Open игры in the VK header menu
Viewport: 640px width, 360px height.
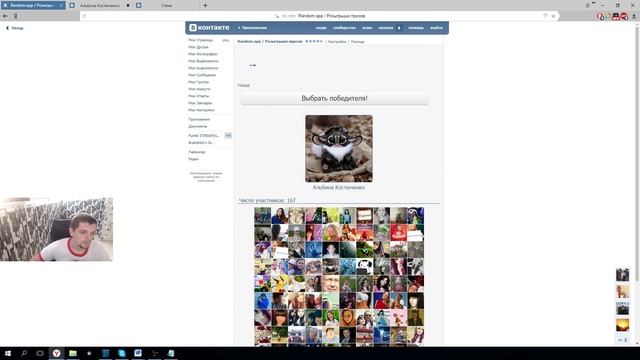point(367,28)
